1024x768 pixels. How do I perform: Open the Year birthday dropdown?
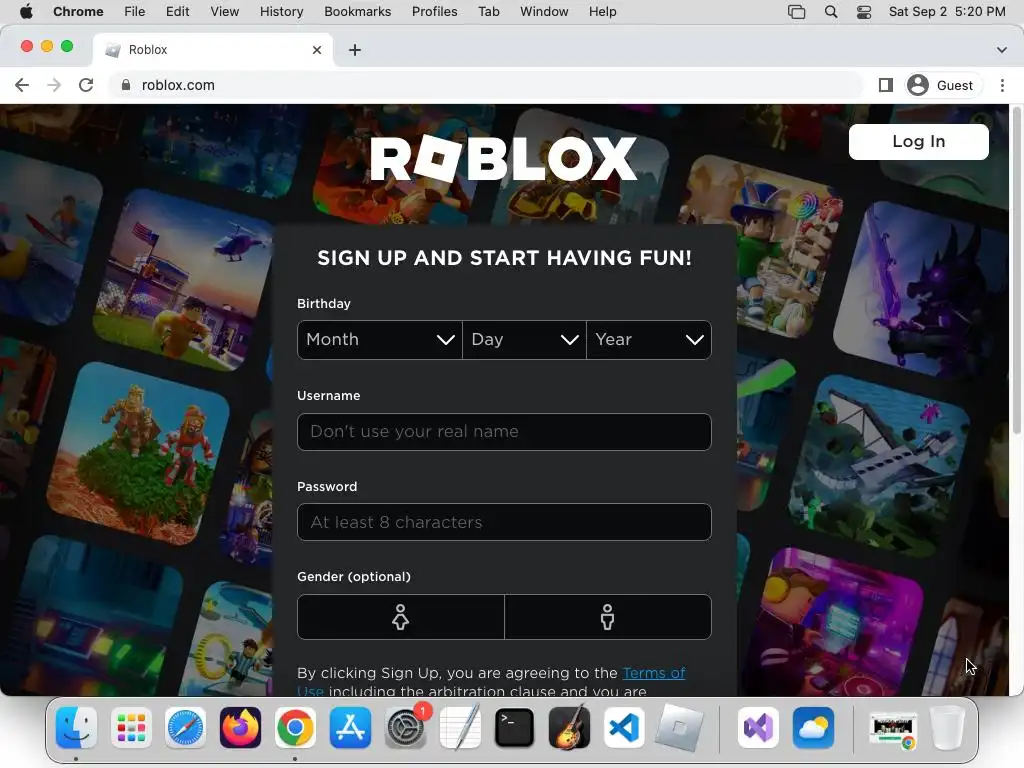(x=649, y=340)
